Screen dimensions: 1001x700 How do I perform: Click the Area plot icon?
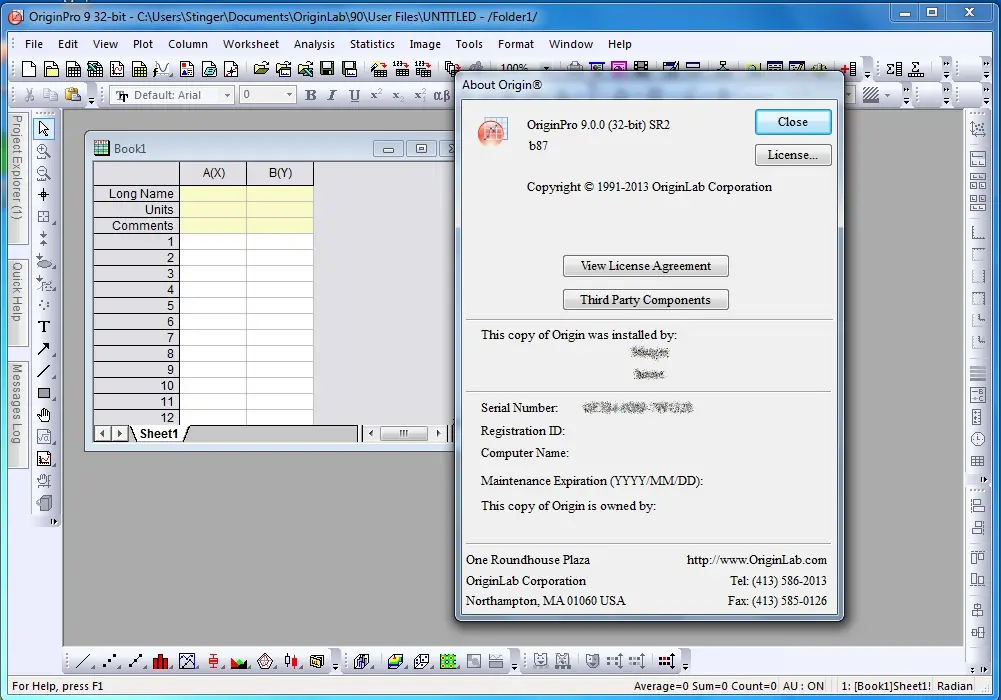tap(239, 662)
